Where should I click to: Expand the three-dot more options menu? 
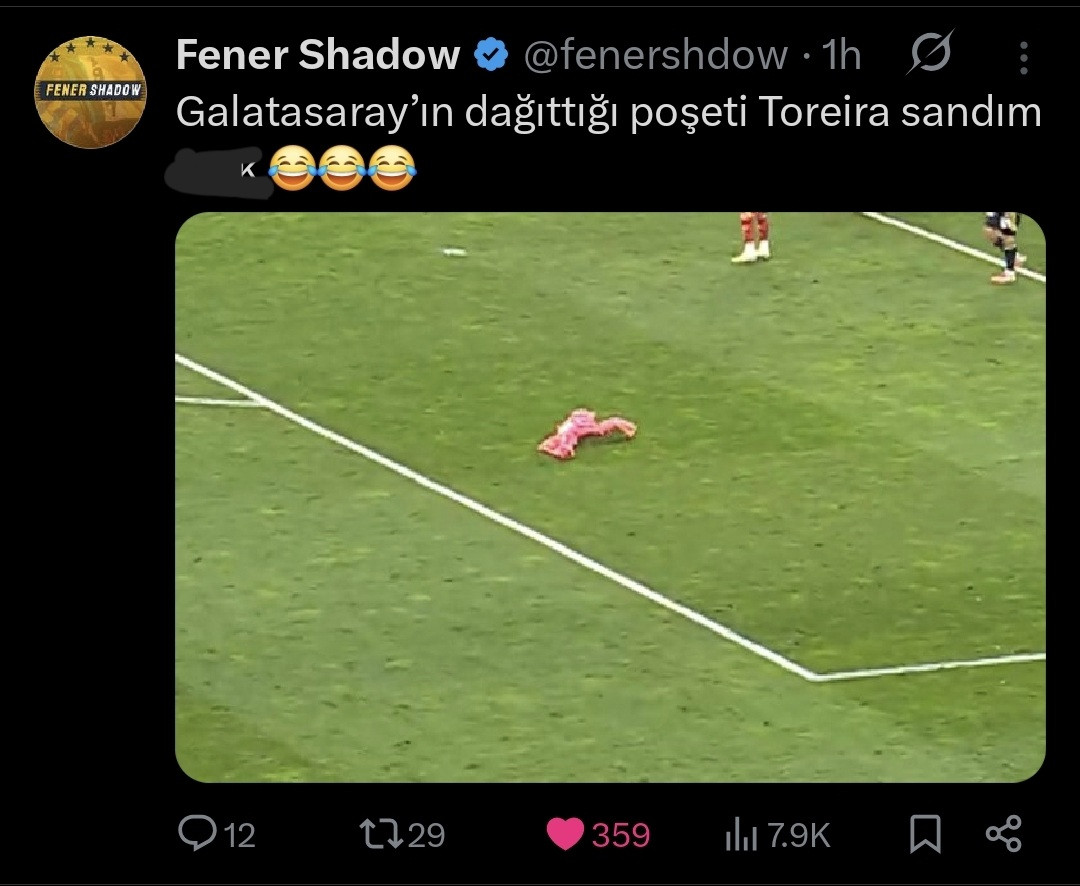[1023, 58]
